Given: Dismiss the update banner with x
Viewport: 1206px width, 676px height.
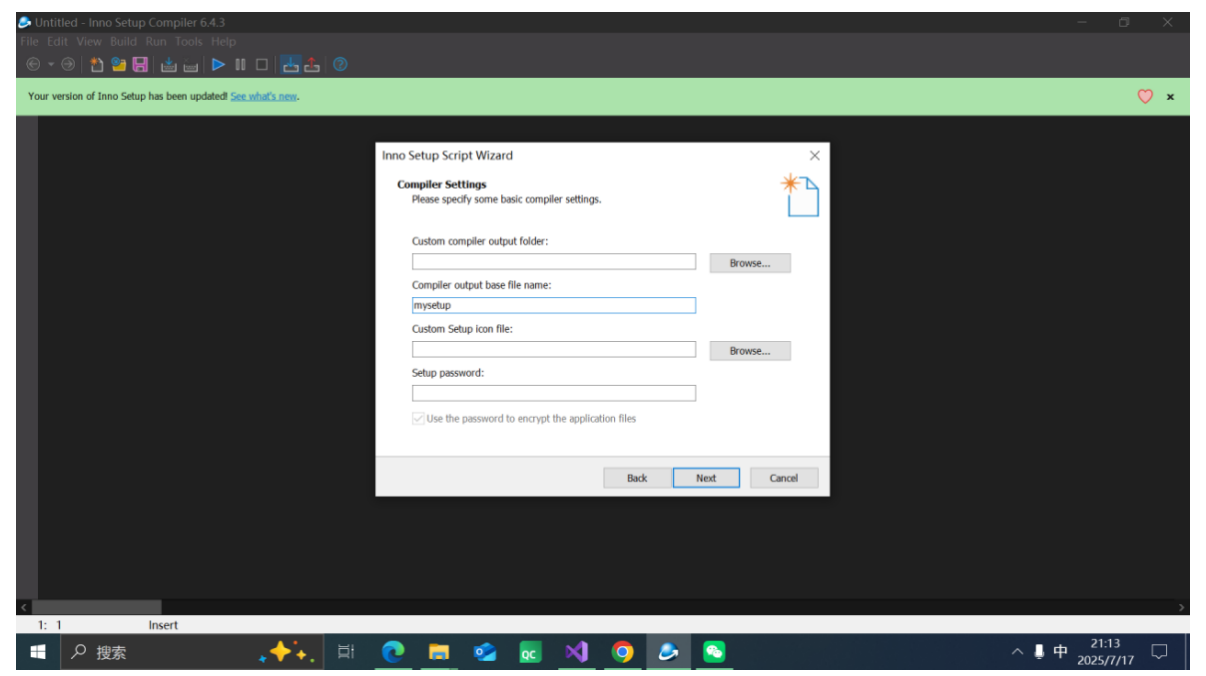Looking at the screenshot, I should 1170,97.
